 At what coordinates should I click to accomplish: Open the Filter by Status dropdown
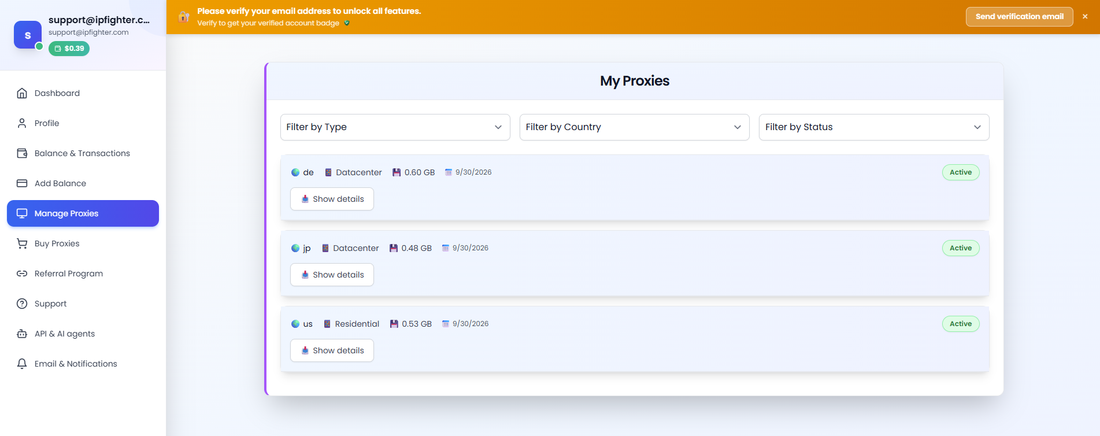tap(874, 127)
